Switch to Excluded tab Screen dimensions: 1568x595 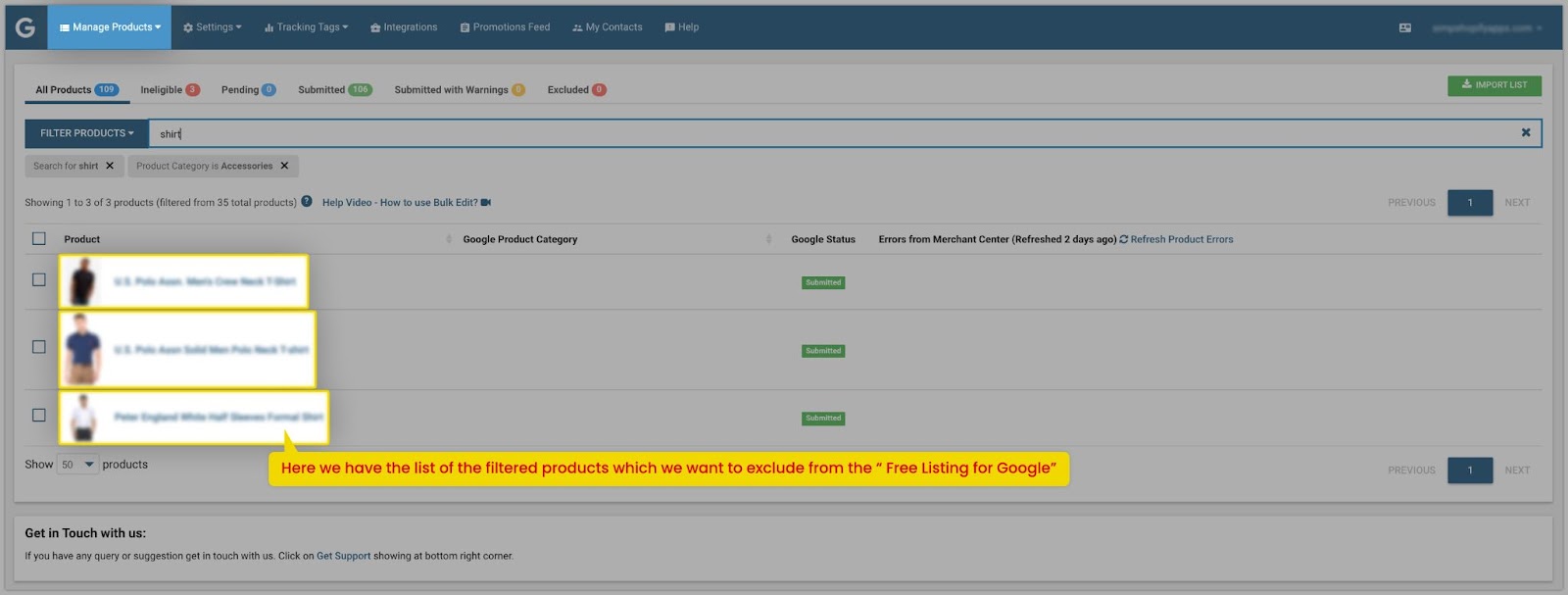pos(576,89)
